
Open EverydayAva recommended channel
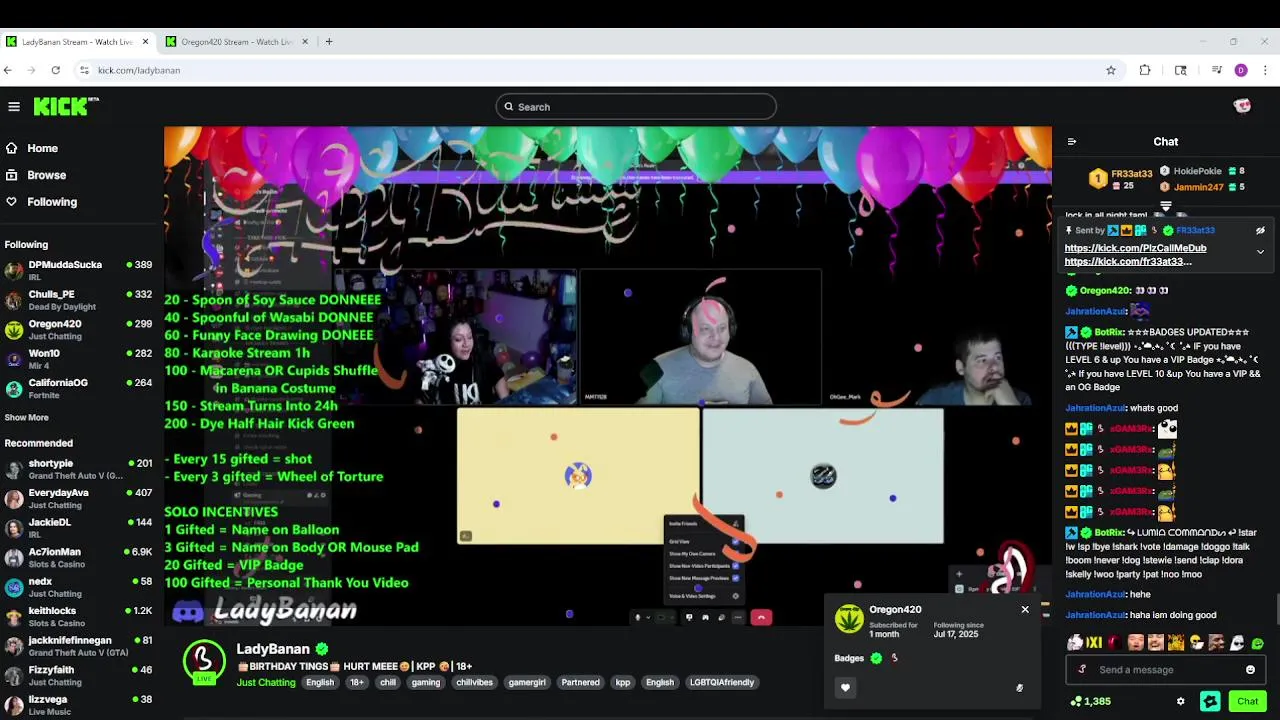(x=78, y=499)
